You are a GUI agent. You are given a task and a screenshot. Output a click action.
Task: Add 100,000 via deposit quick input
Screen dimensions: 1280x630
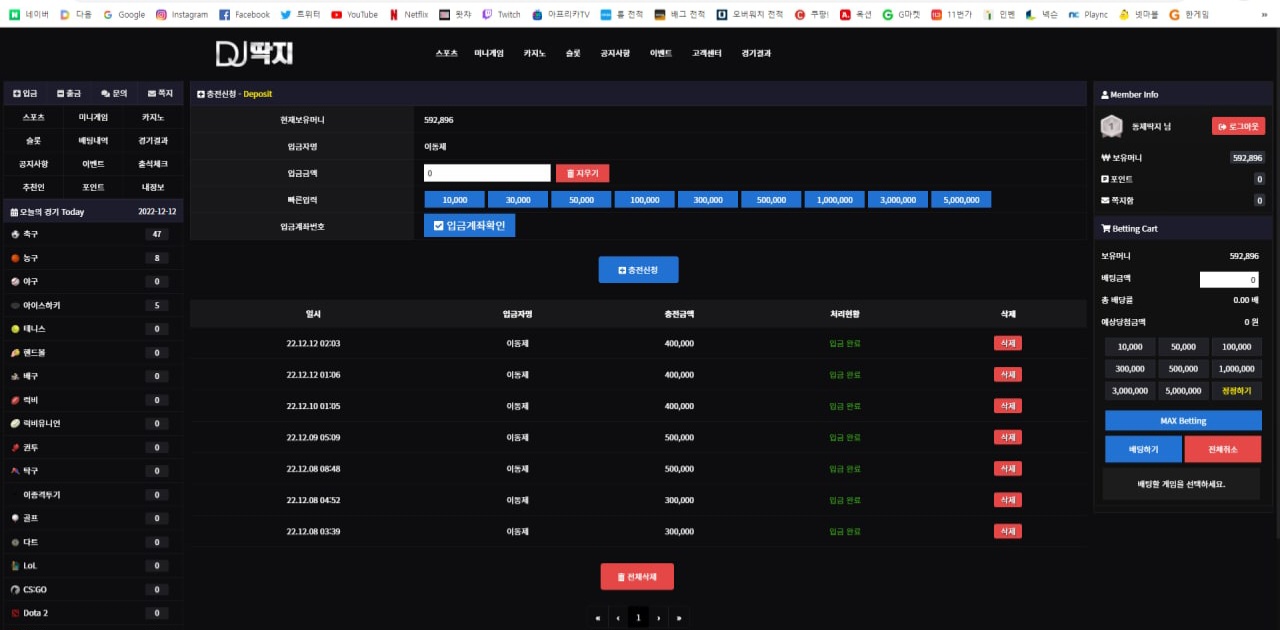(644, 200)
